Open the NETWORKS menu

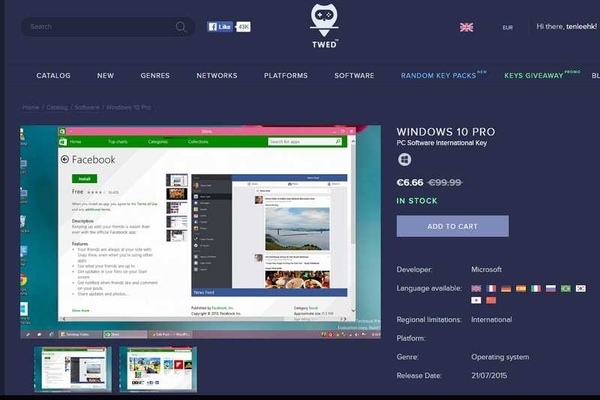point(217,75)
